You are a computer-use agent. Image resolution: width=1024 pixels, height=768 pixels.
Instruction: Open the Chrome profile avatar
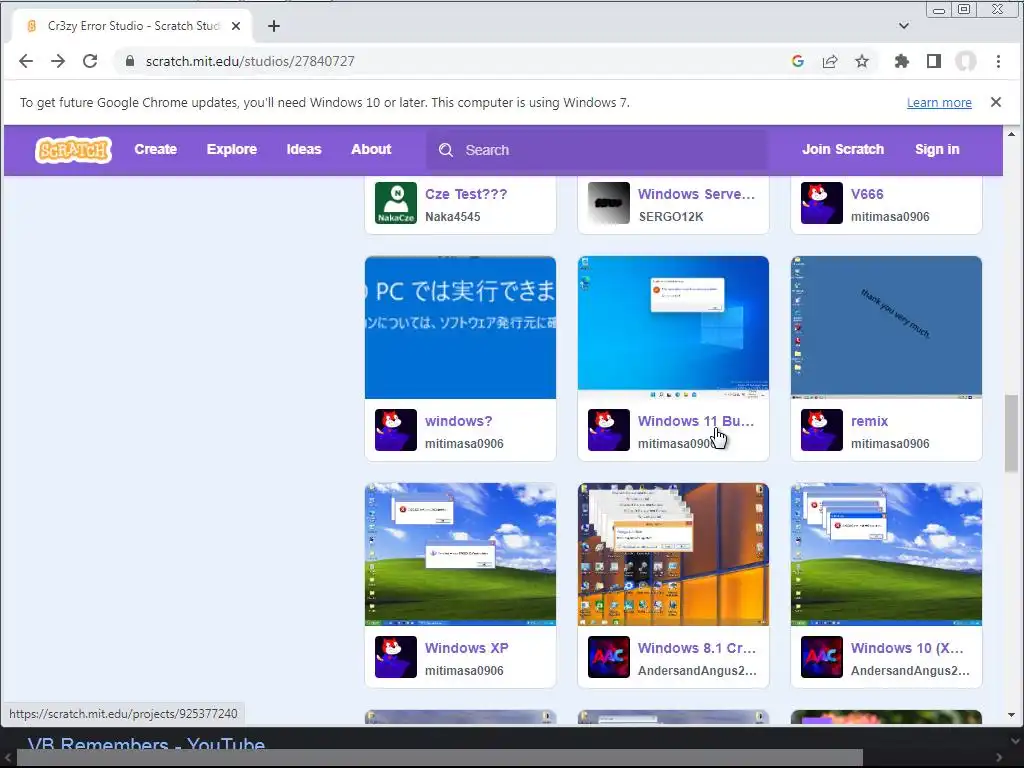(x=966, y=61)
